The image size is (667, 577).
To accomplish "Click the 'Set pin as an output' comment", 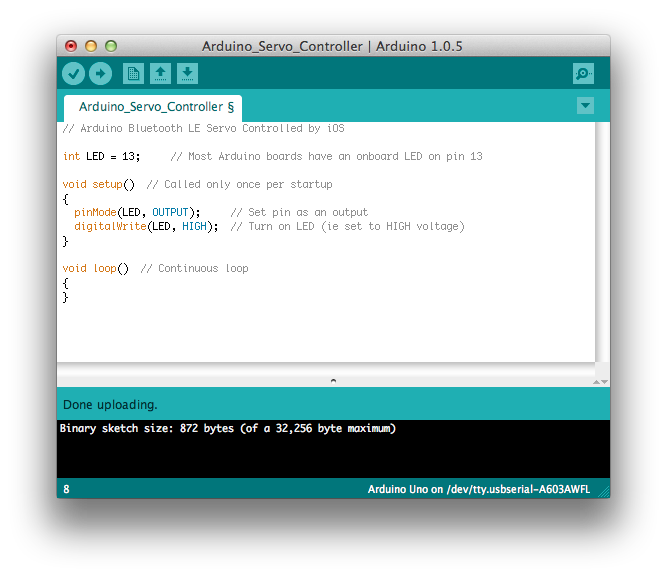I will [x=299, y=212].
